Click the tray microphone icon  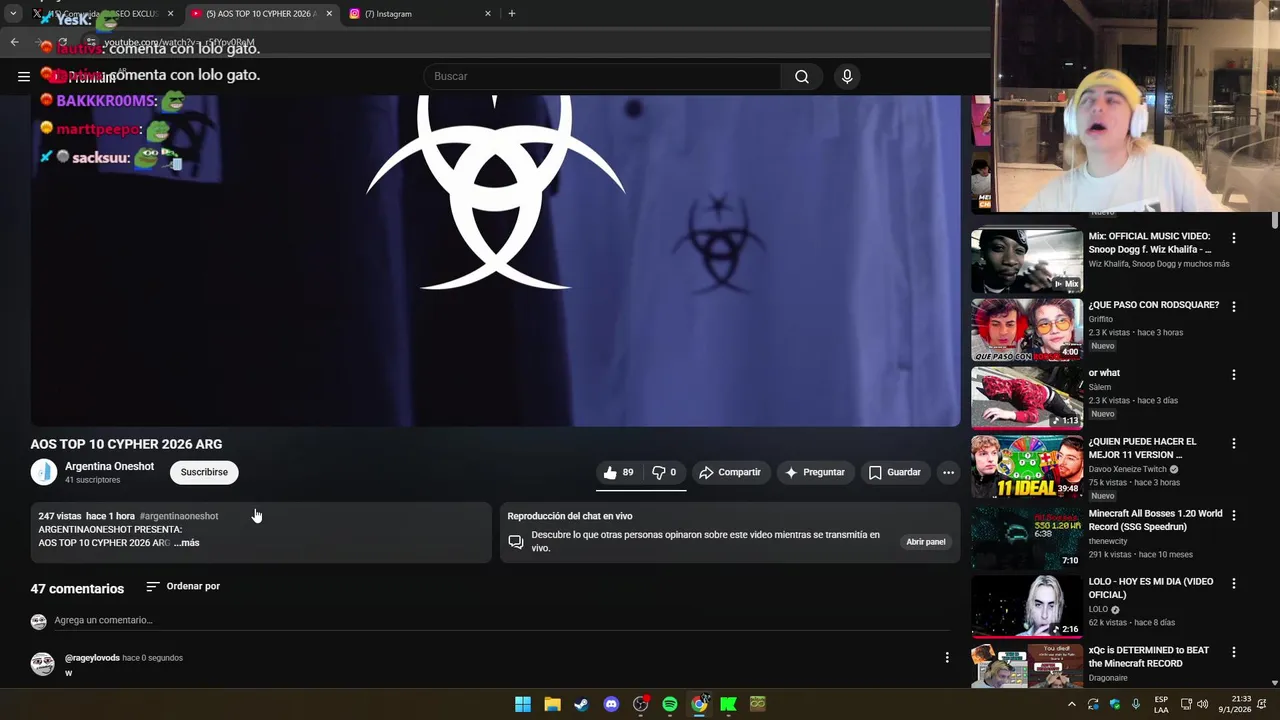click(1136, 704)
